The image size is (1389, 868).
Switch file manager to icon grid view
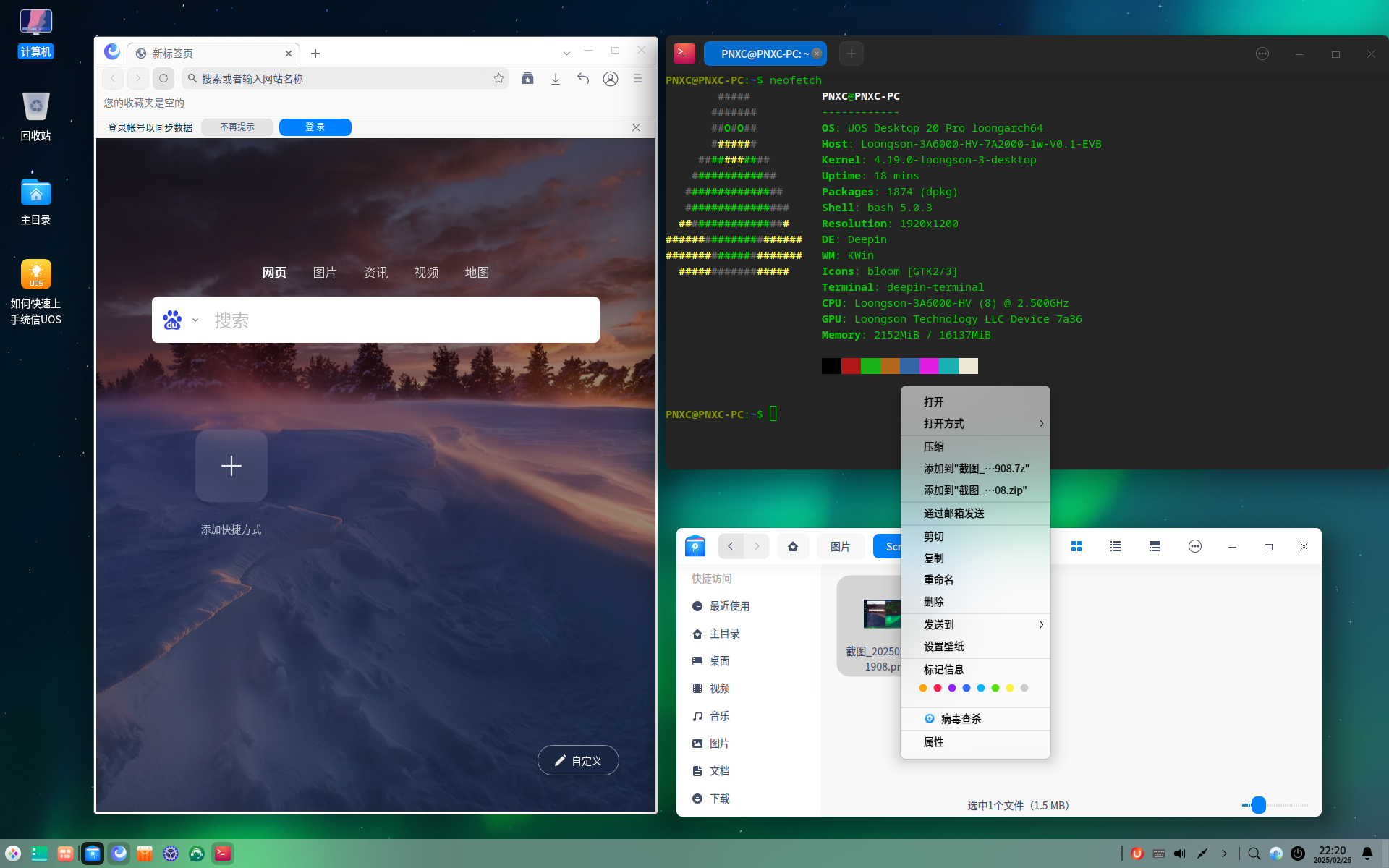(1076, 547)
